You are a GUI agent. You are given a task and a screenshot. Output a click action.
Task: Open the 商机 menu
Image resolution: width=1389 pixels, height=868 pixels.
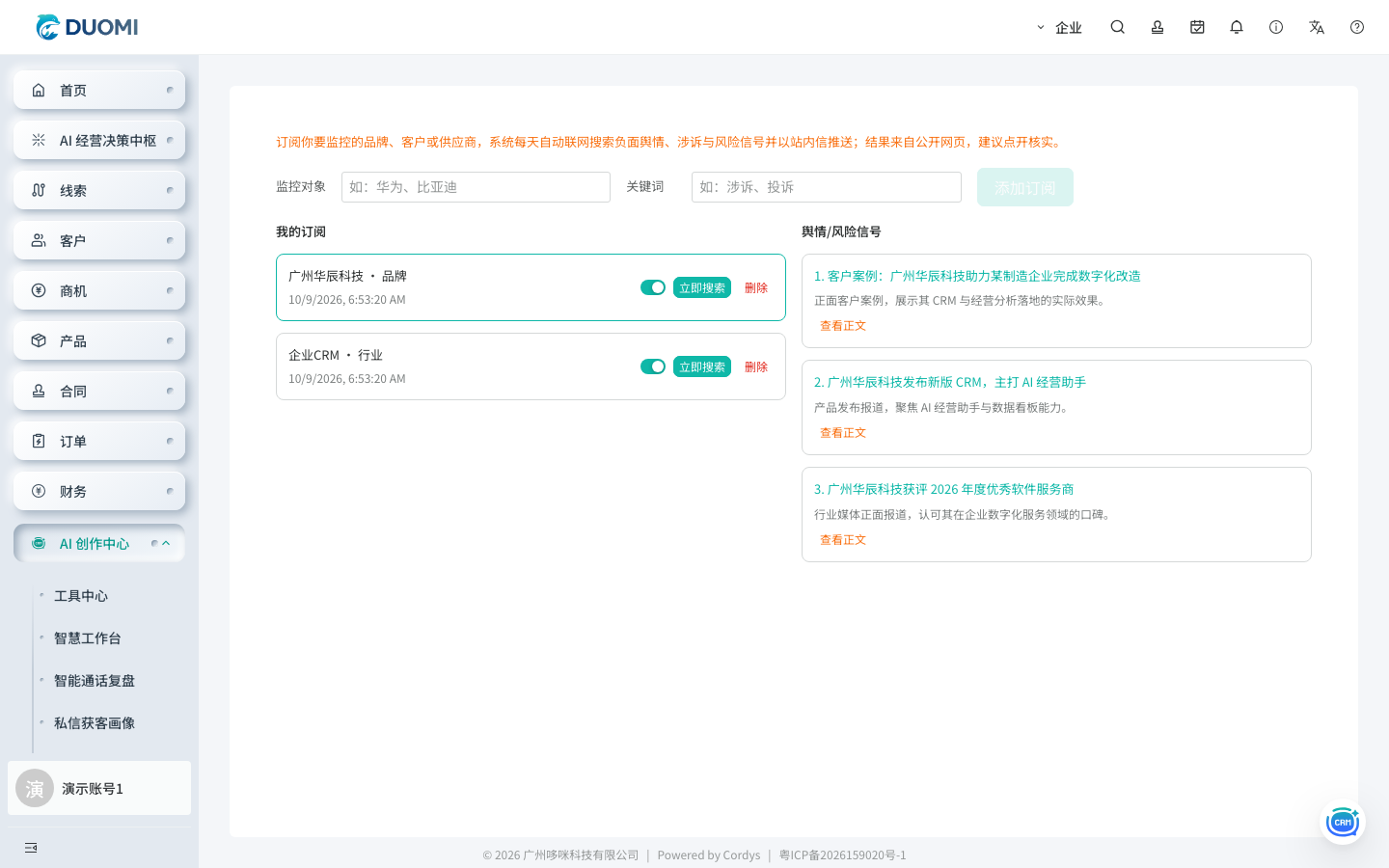pyautogui.click(x=99, y=290)
